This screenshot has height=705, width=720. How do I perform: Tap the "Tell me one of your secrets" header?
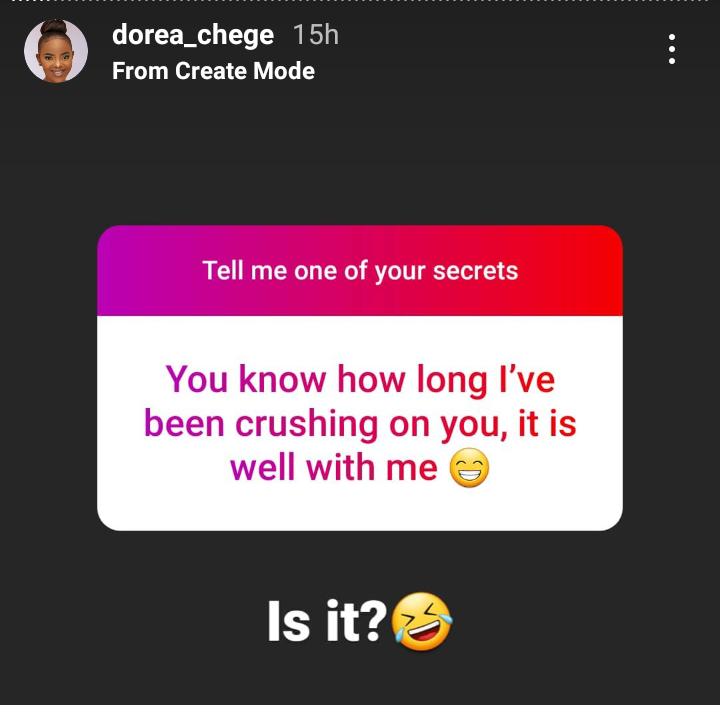click(360, 271)
